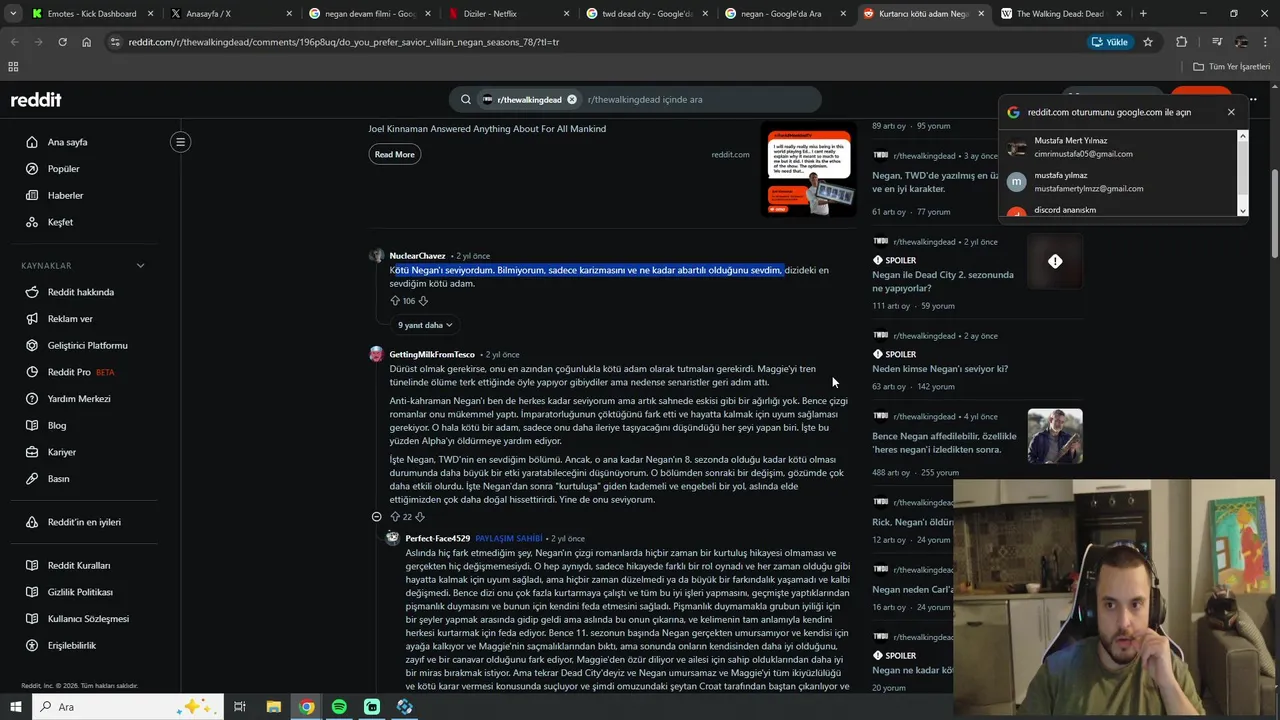Open browser extensions puzzle icon
1280x720 pixels.
[1182, 42]
